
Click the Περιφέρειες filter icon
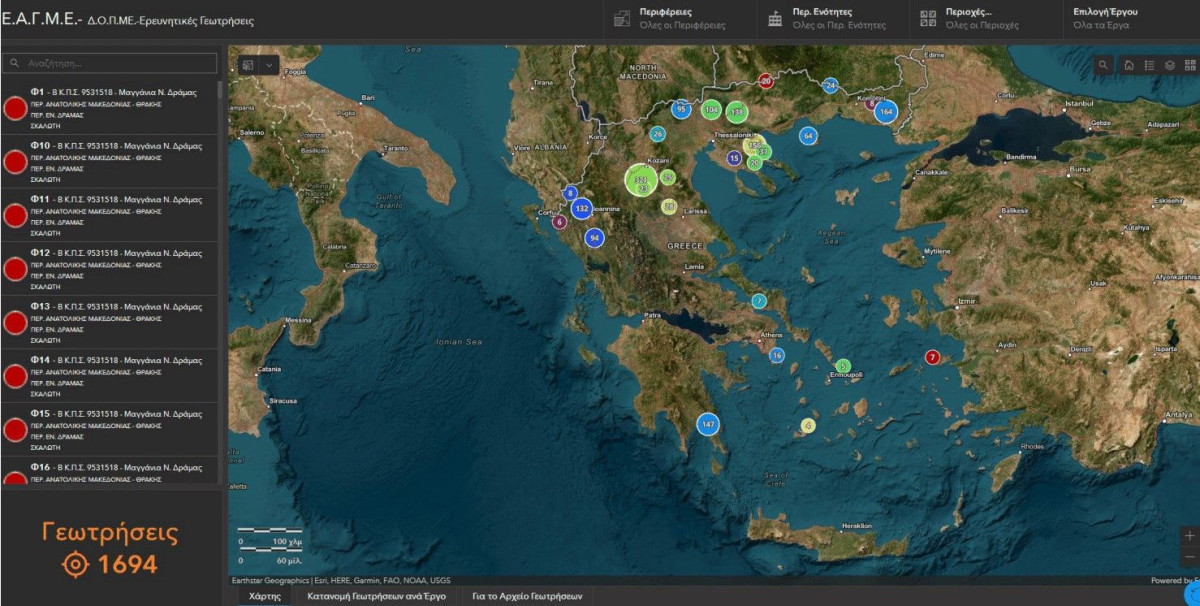[622, 18]
